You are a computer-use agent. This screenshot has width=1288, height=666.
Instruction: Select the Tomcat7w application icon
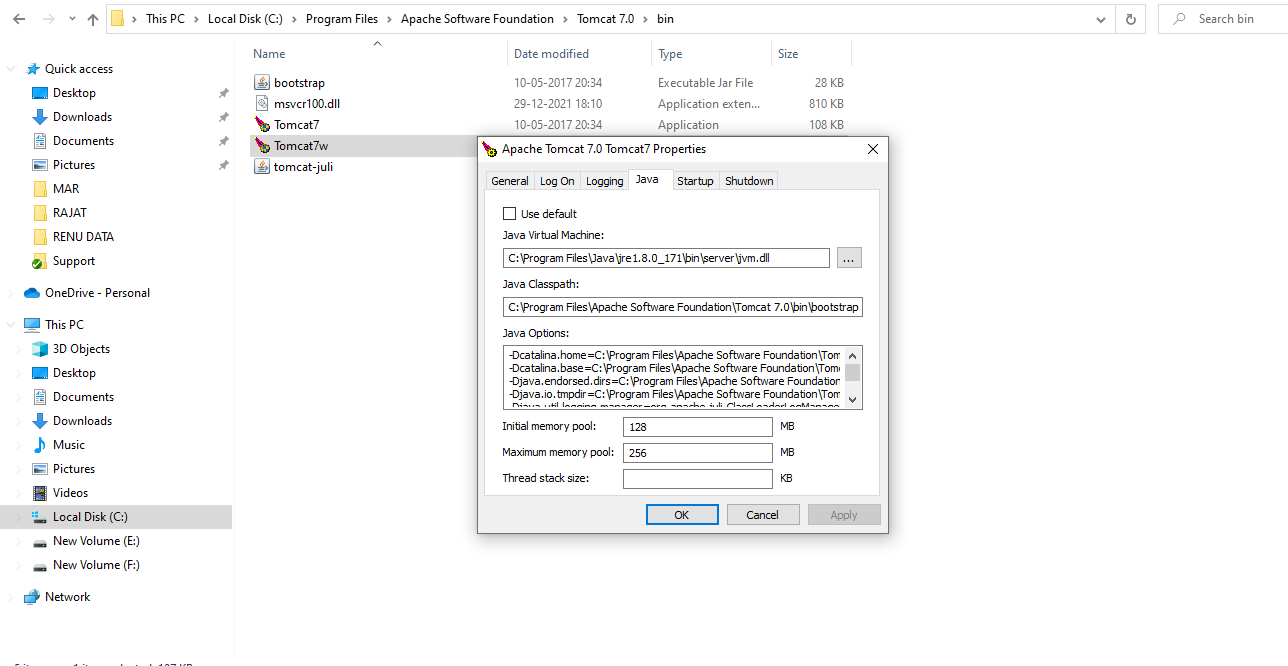262,146
